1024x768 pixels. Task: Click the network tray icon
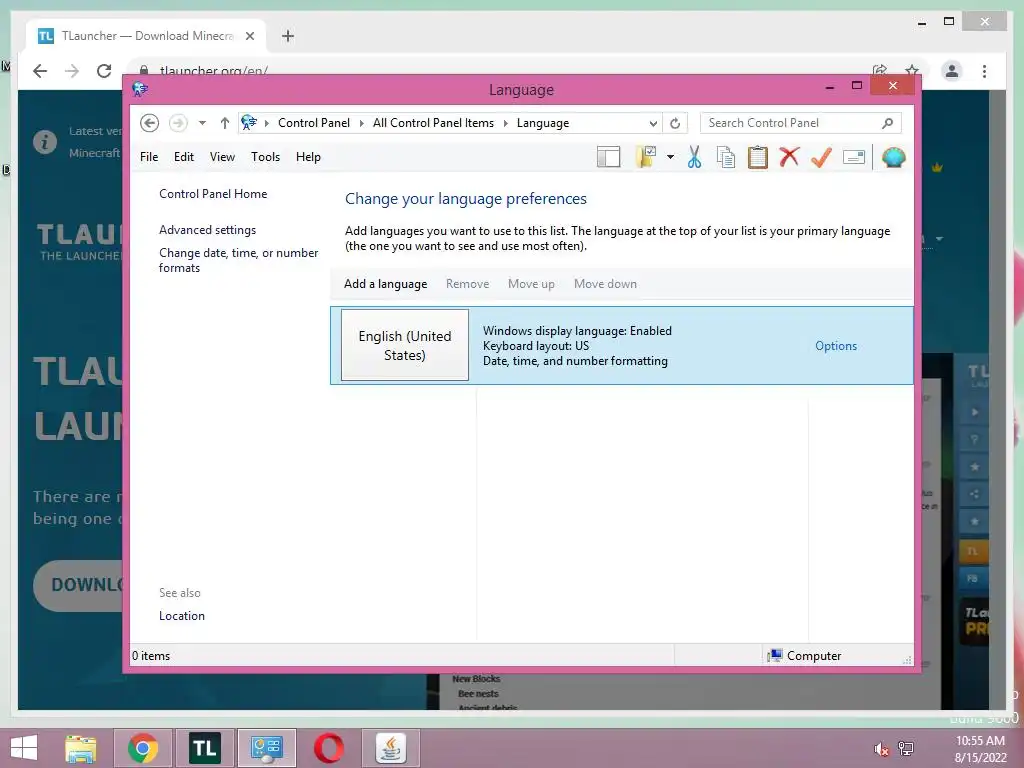tap(906, 749)
